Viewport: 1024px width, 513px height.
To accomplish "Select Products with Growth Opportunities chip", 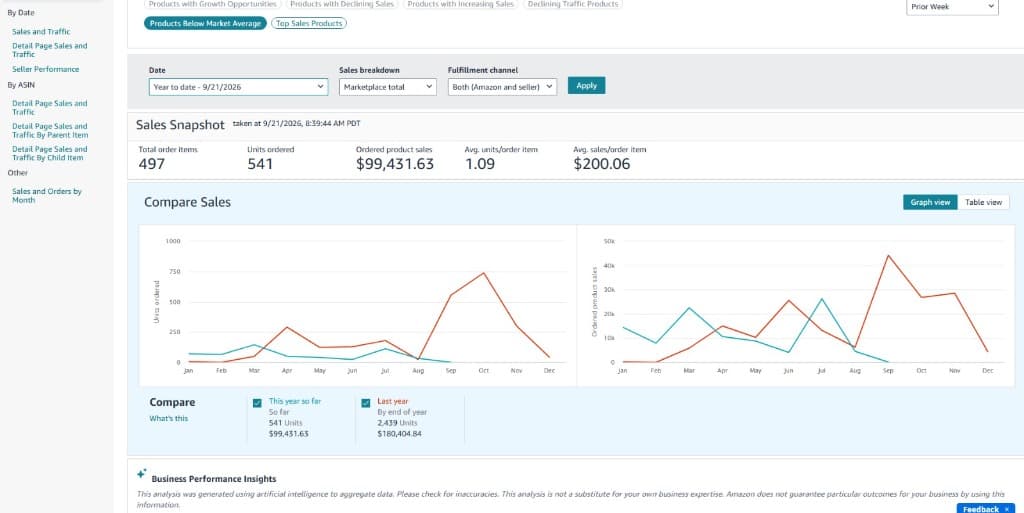I will [212, 4].
